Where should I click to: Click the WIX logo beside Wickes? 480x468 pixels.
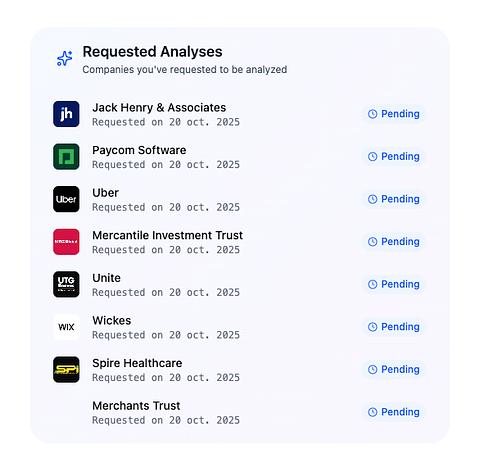pos(66,327)
